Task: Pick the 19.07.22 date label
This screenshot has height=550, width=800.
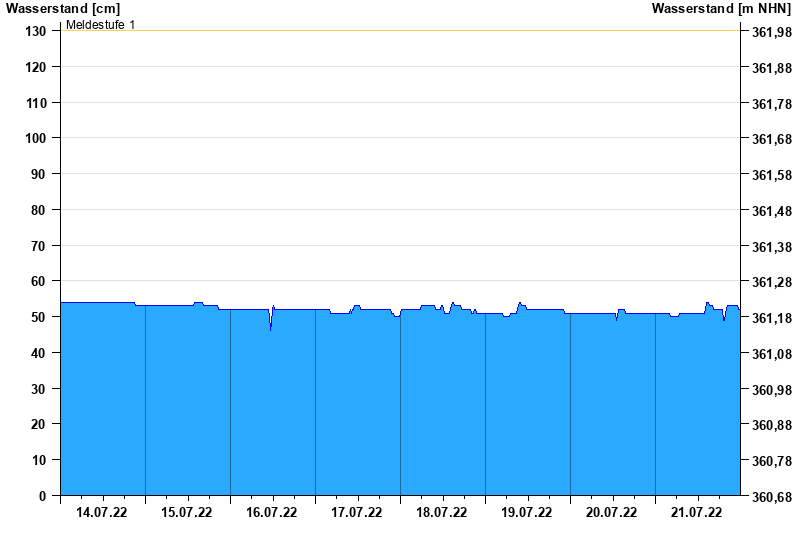Action: [527, 513]
